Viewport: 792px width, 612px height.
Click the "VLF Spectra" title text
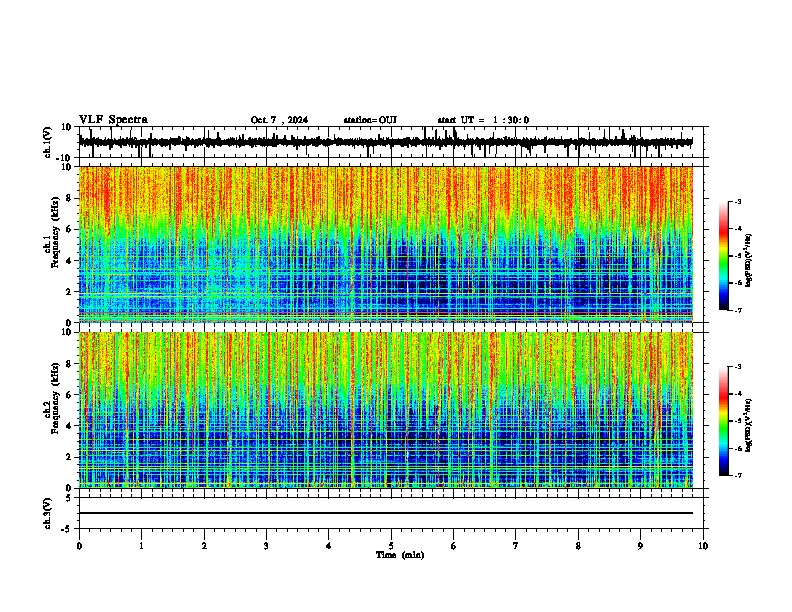(x=113, y=120)
